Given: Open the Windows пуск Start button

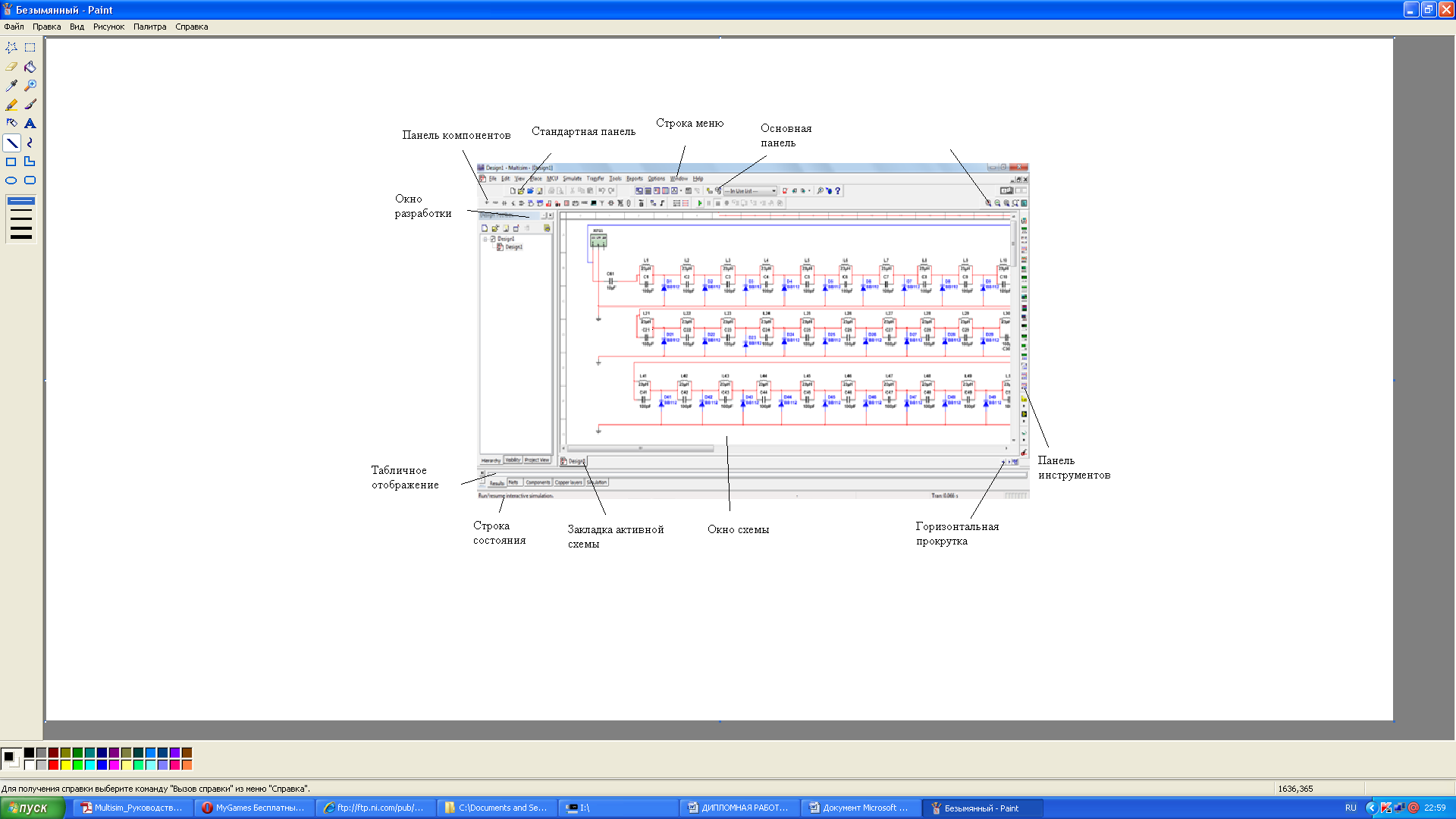Looking at the screenshot, I should tap(32, 808).
